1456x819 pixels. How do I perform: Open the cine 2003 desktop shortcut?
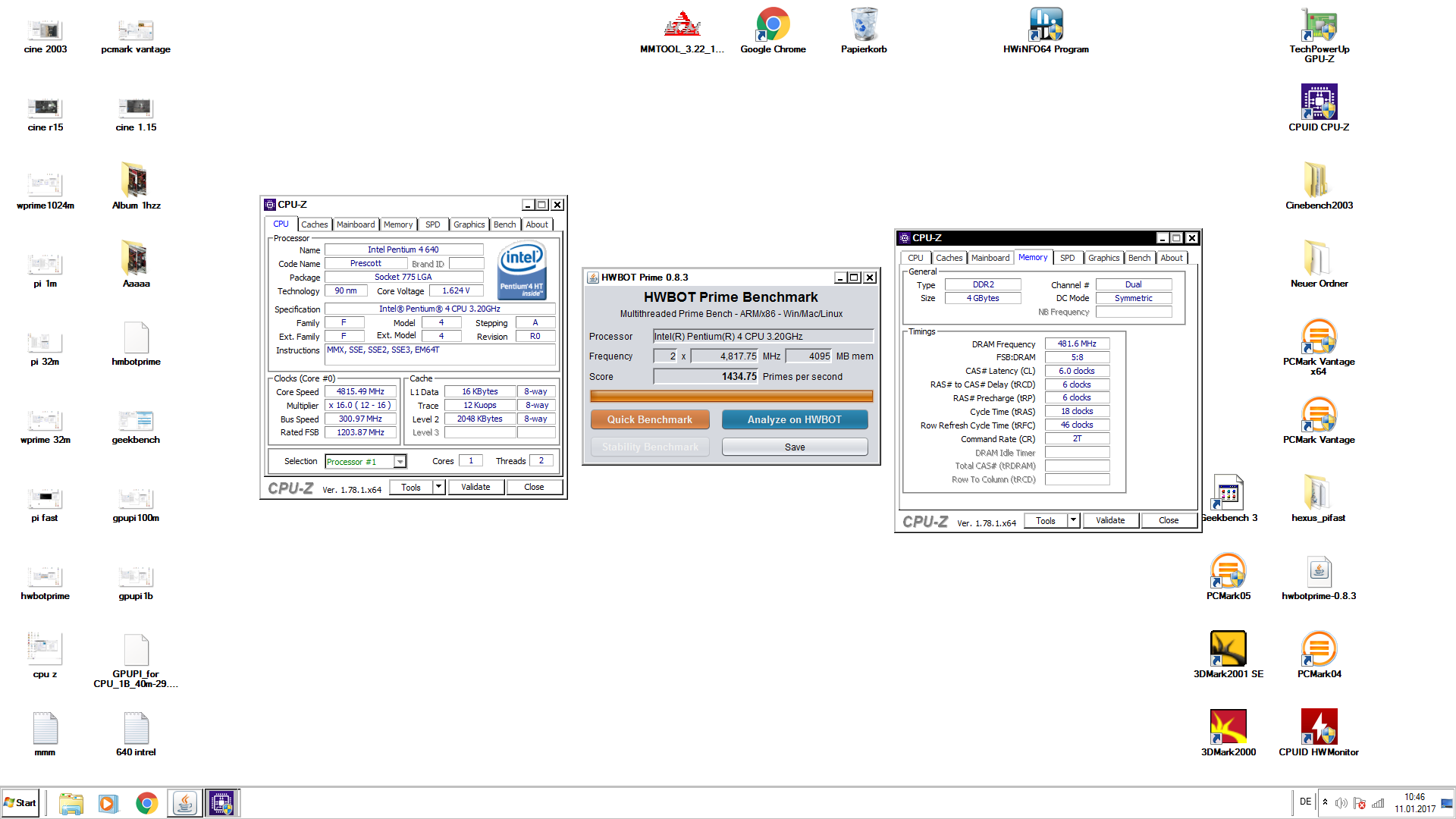(x=45, y=34)
